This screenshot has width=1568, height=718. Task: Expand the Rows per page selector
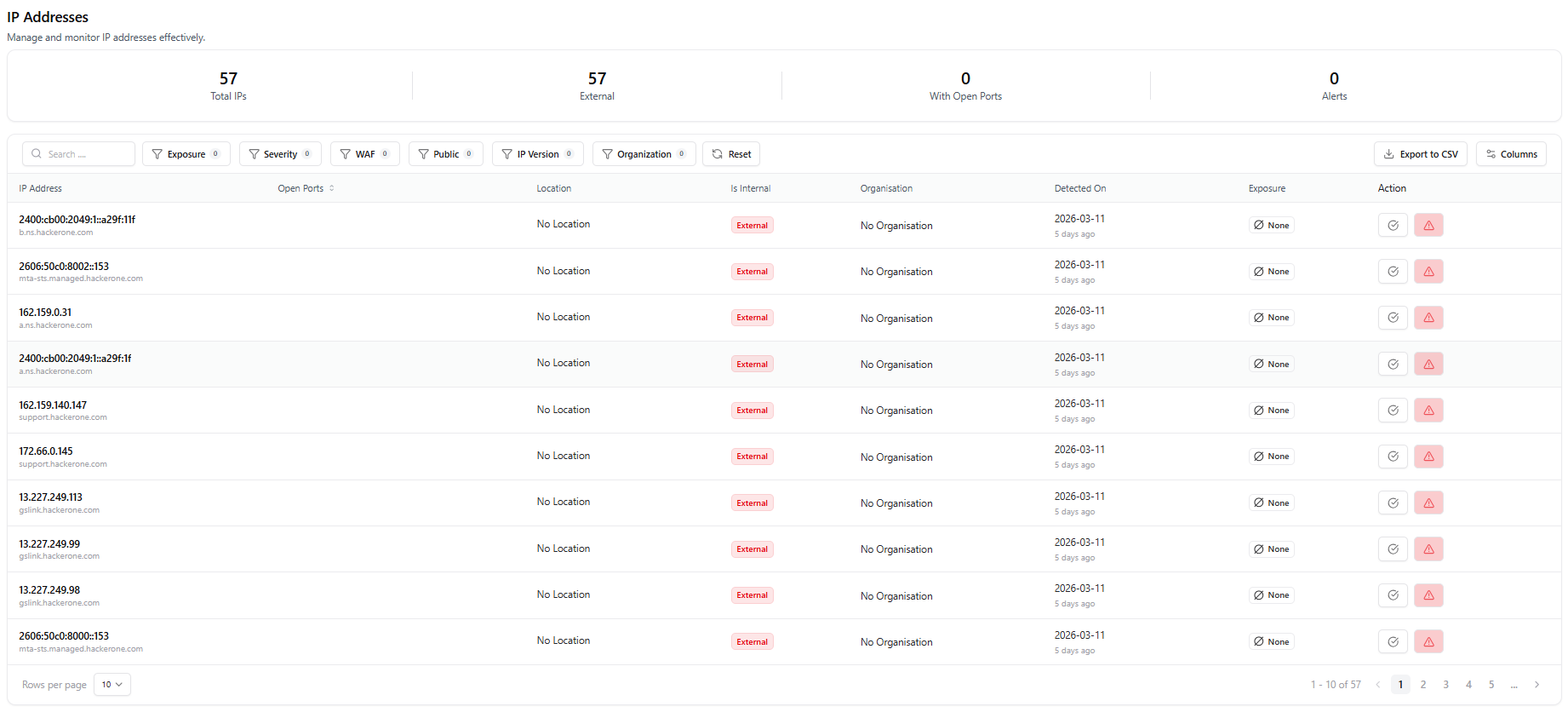click(112, 685)
